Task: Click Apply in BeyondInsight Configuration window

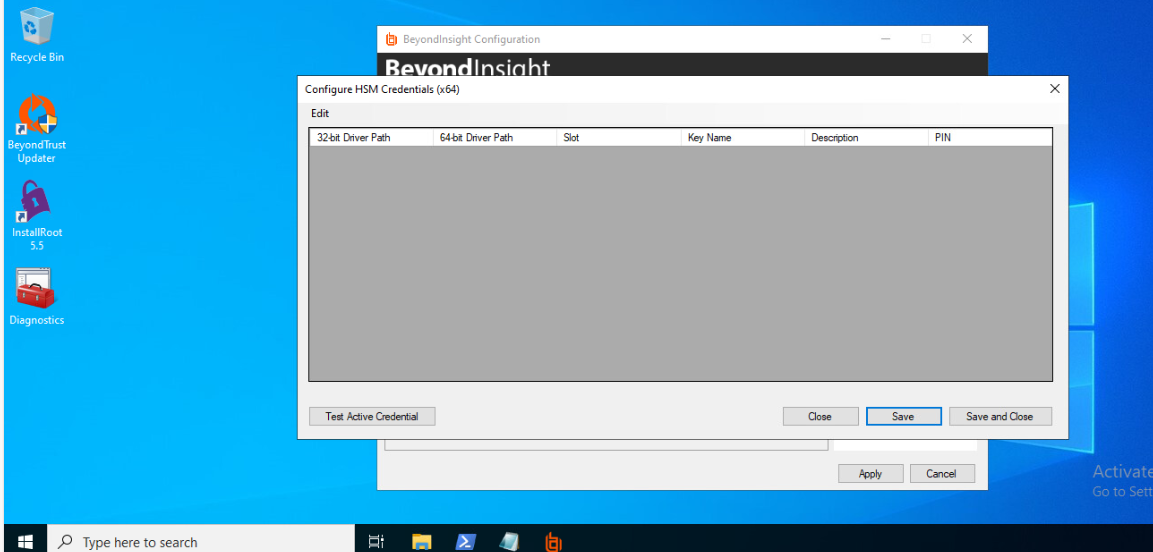Action: coord(871,473)
